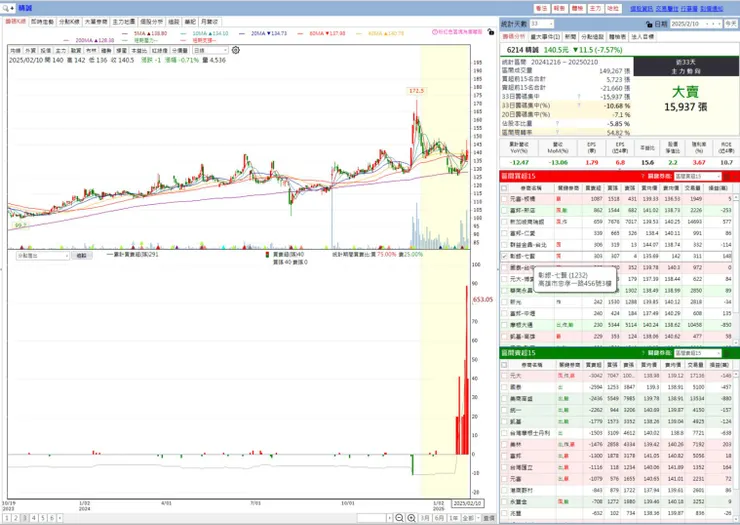Toggle select-all checkbox in 區間買超15 header
This screenshot has width=740, height=525.
504,188
